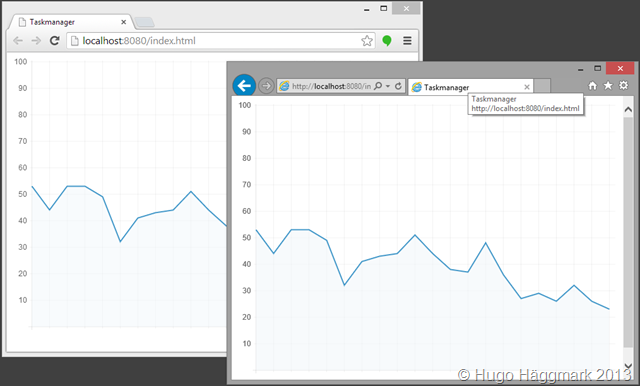Close the Chrome window

406,8
